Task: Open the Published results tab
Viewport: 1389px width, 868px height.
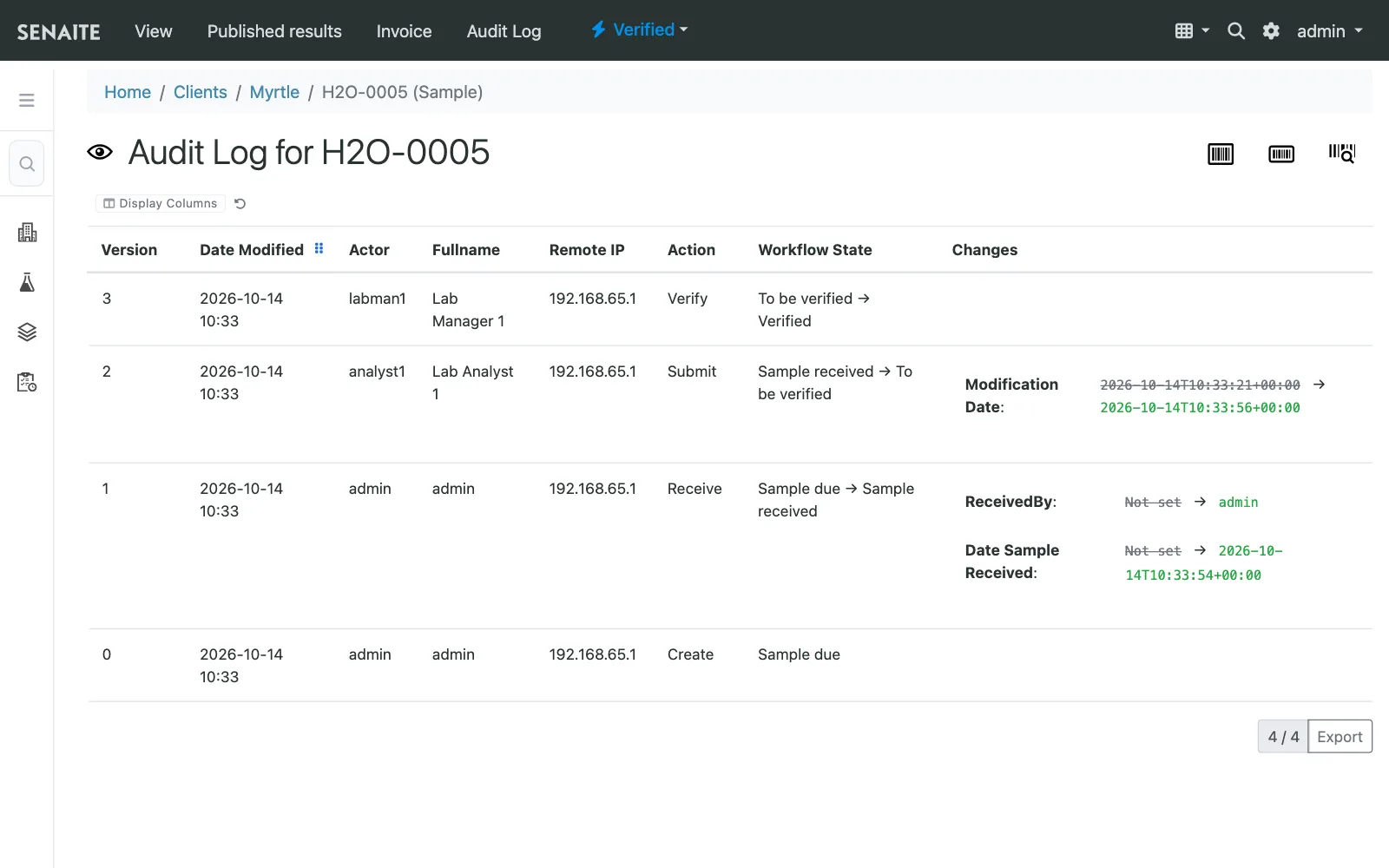Action: pyautogui.click(x=274, y=31)
